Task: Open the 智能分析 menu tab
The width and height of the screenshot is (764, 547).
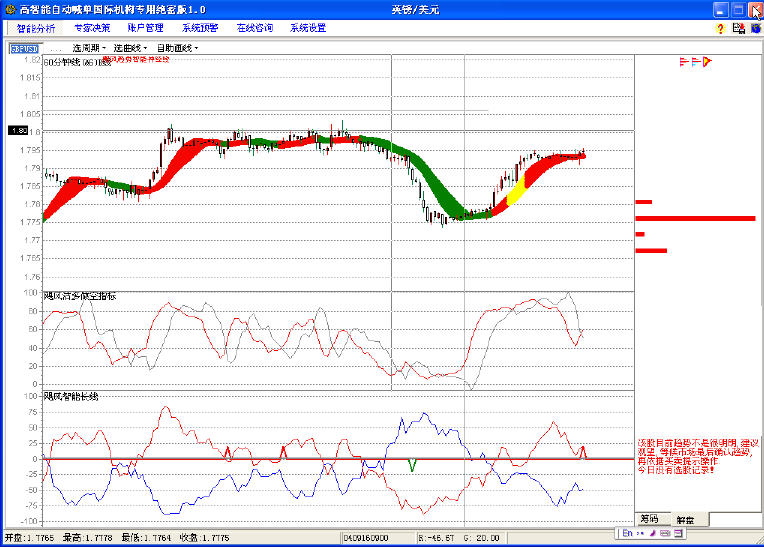Action: point(36,28)
